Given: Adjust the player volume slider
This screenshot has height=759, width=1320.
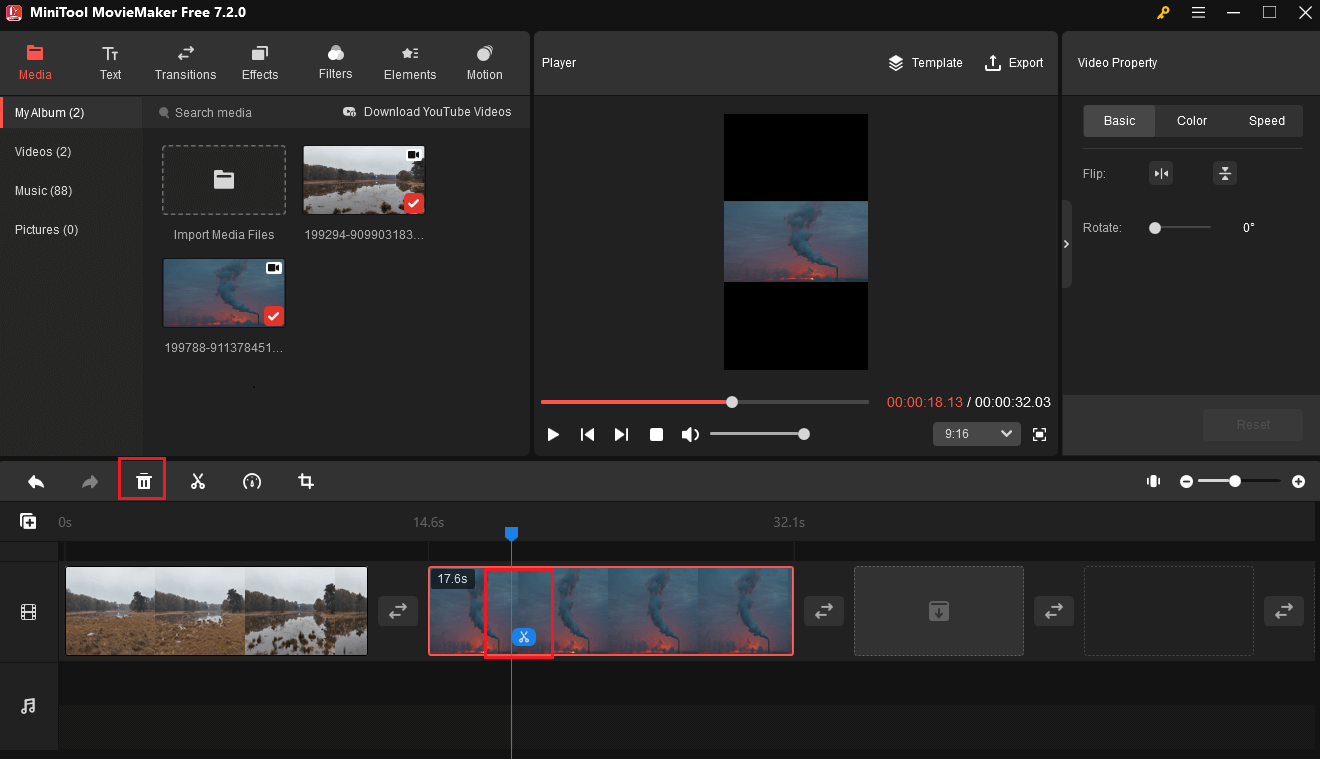Looking at the screenshot, I should (760, 434).
